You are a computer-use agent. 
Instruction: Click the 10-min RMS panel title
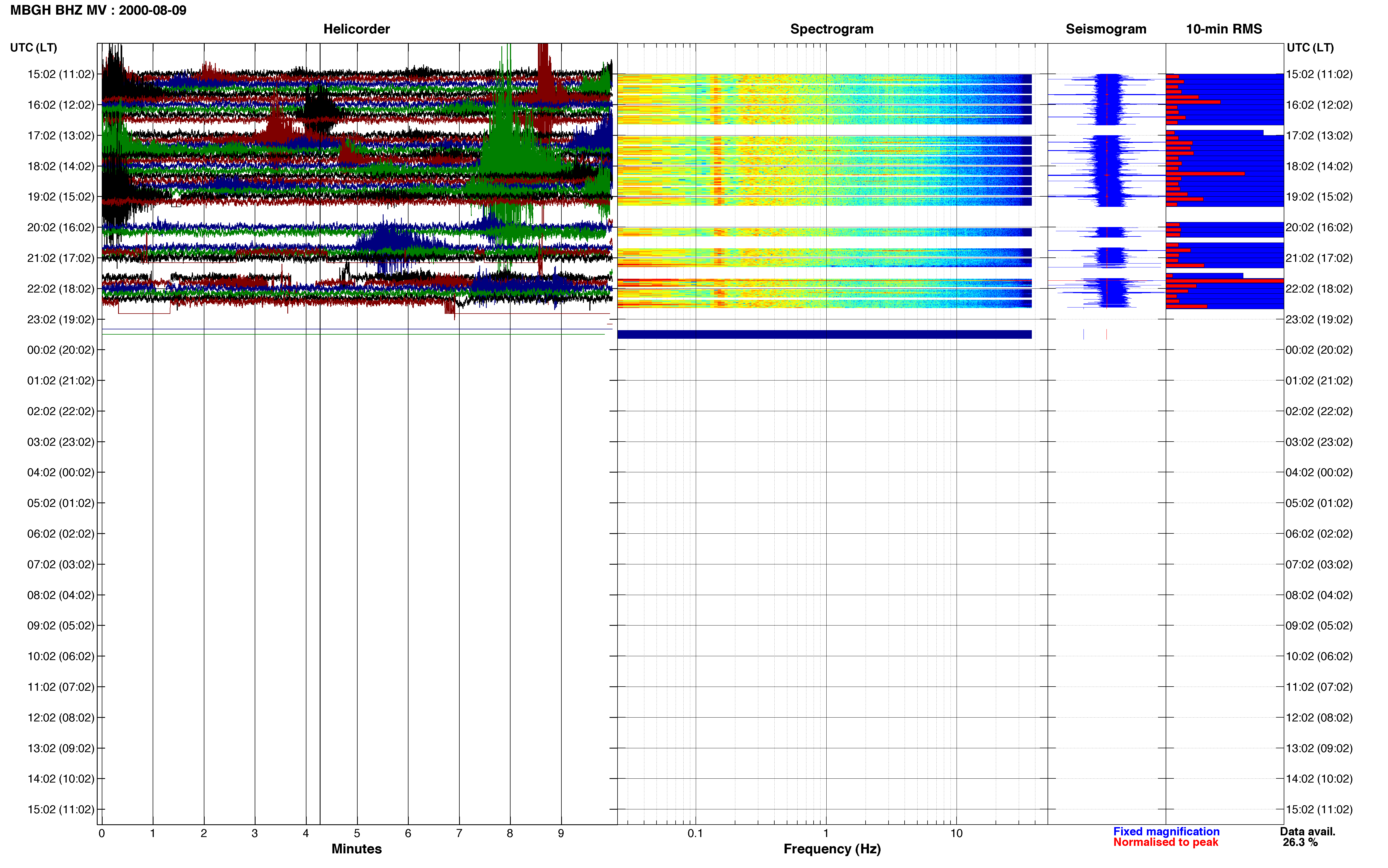[x=1224, y=29]
